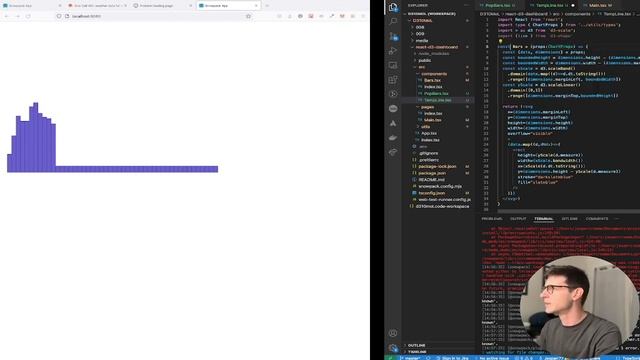Click the lightbulb code action icon in the editor
This screenshot has height=360, width=640.
point(500,41)
